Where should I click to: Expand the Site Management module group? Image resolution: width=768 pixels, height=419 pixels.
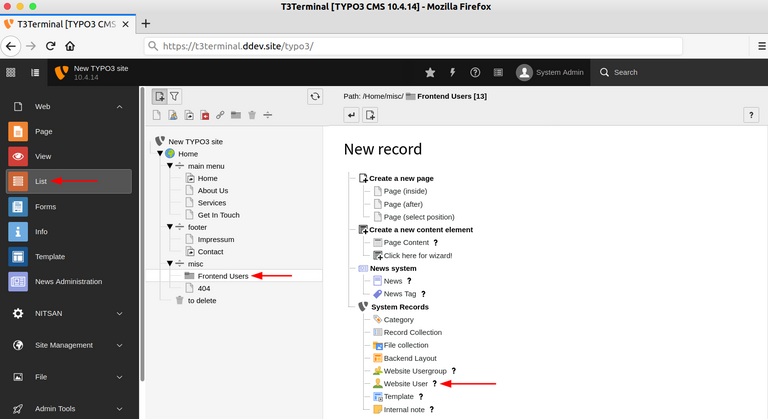[65, 344]
